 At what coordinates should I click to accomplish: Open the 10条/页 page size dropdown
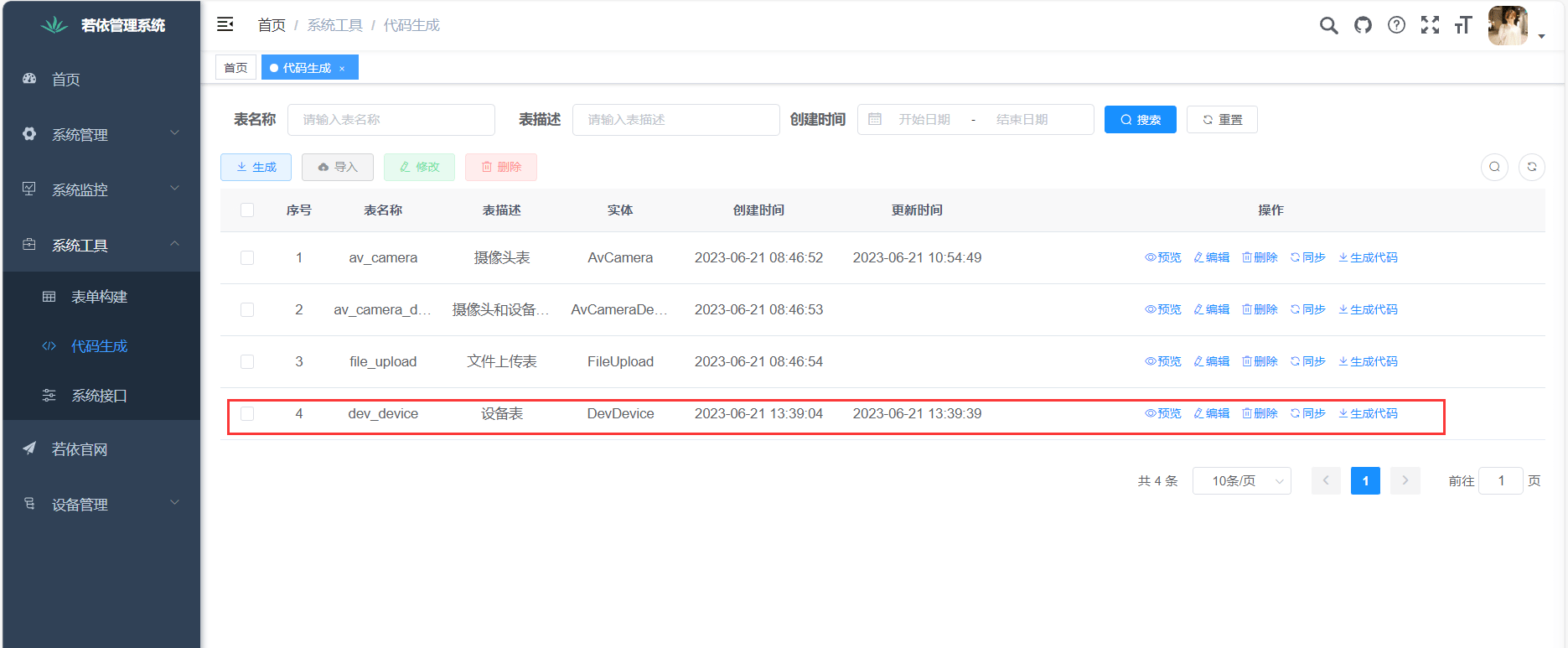pos(1241,480)
